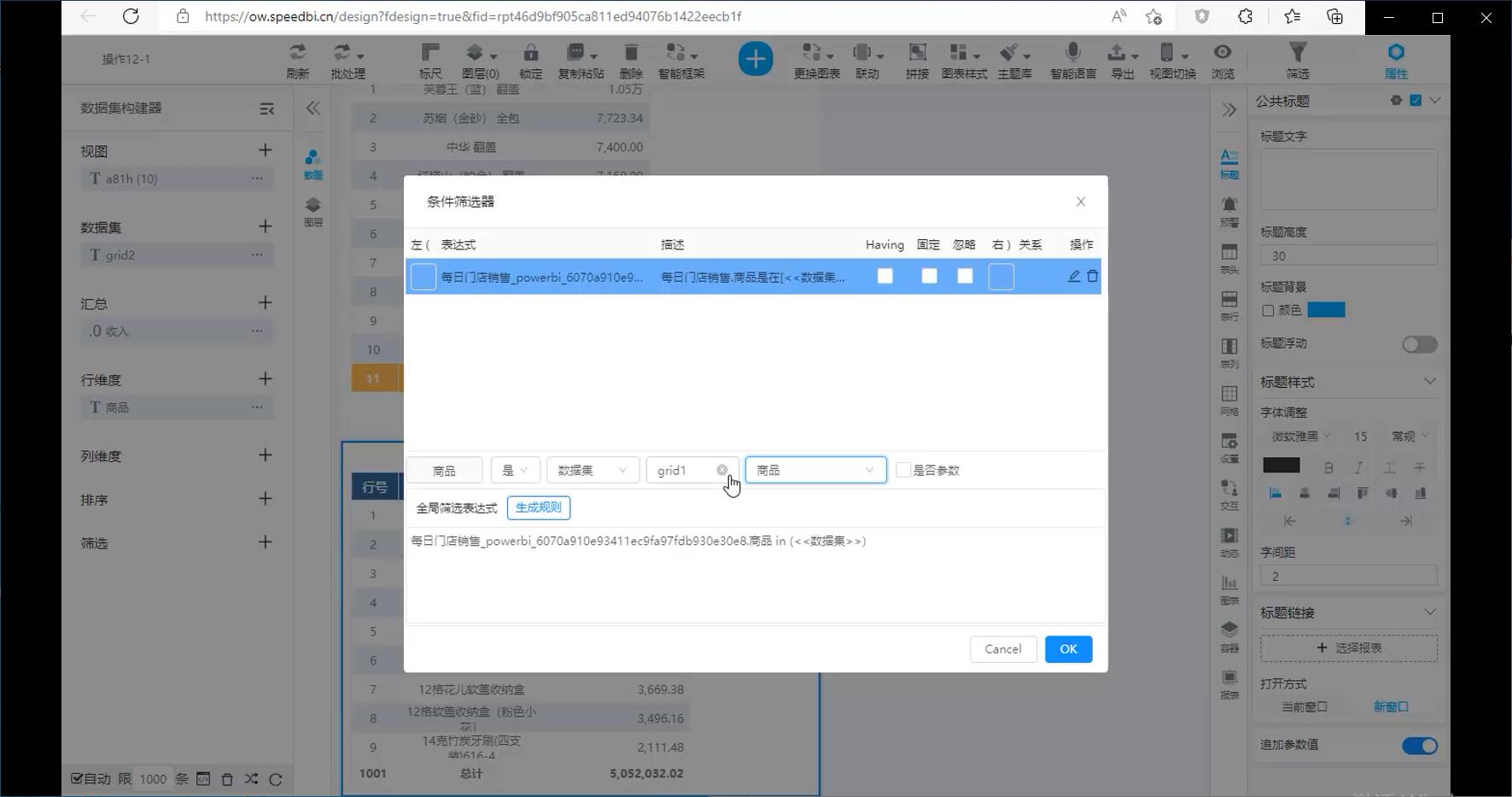Screen dimensions: 1512x797
Task: Click the 生成规则 button
Action: point(538,507)
